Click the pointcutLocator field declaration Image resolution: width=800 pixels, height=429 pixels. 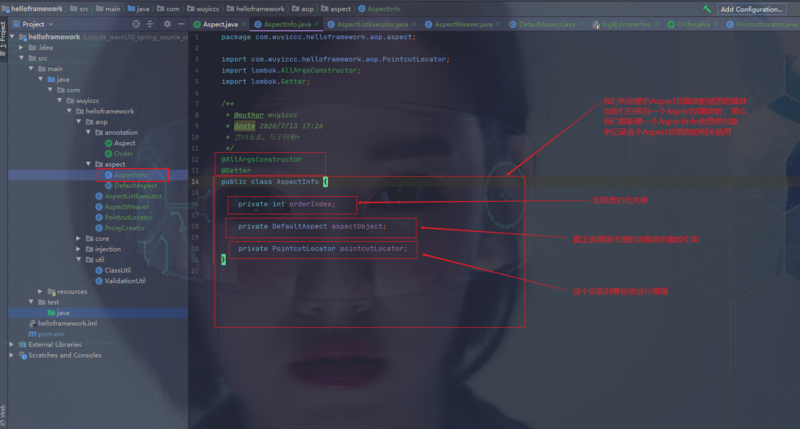click(323, 249)
